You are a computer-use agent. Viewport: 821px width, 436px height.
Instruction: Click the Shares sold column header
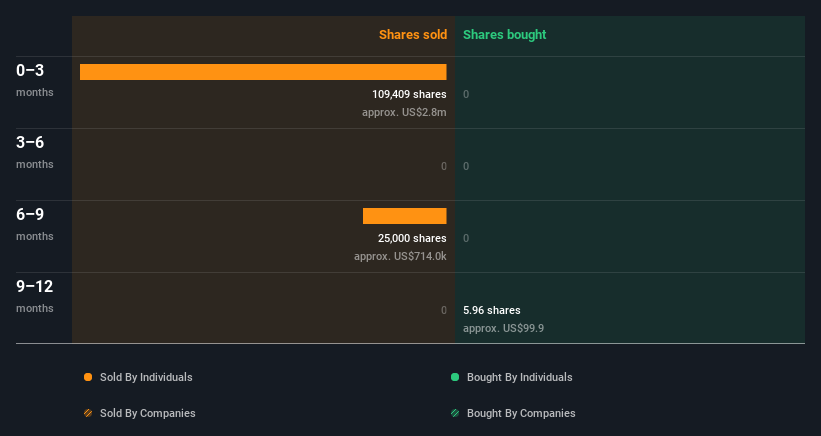coord(413,35)
